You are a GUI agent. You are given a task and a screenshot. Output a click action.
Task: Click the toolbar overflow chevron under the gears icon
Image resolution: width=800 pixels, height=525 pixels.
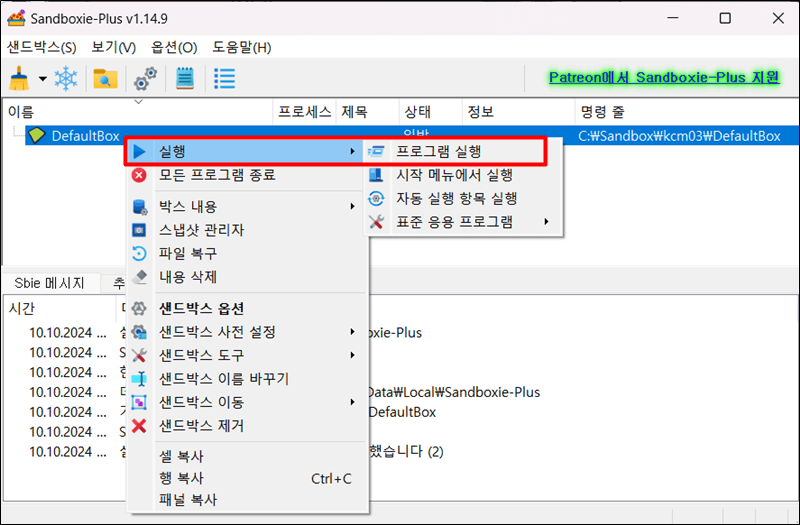click(138, 102)
